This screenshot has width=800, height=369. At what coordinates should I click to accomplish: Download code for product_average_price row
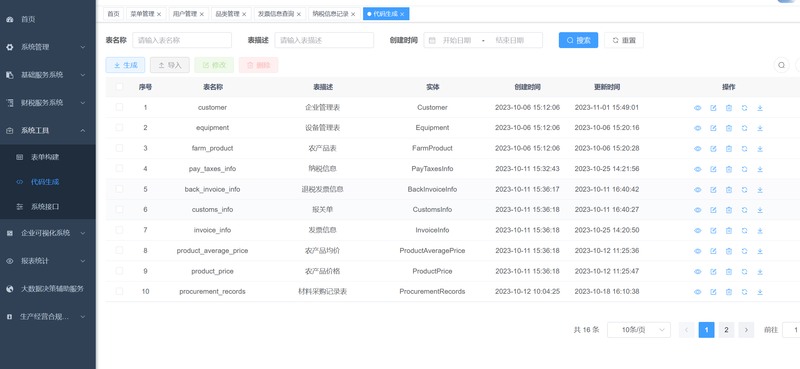760,251
